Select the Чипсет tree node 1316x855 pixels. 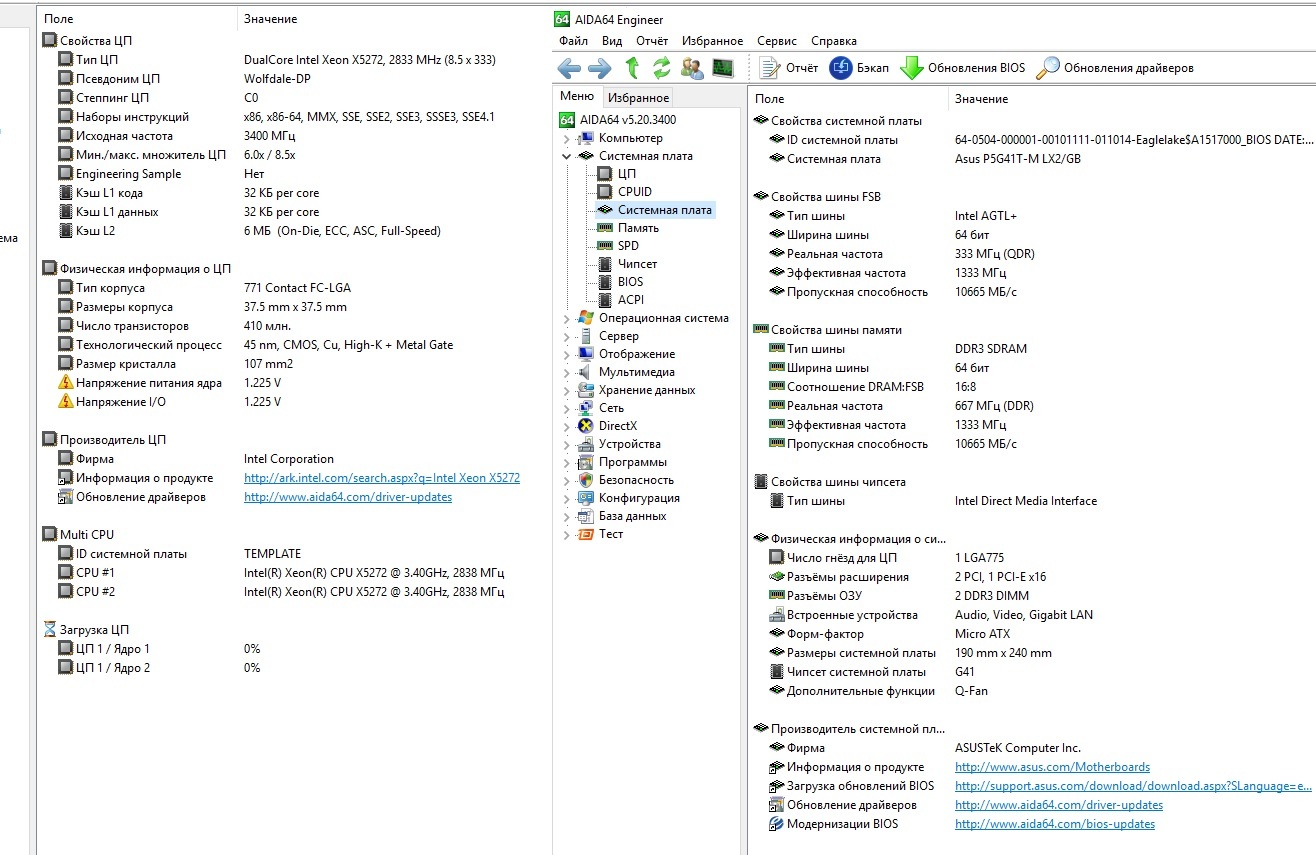tap(637, 264)
